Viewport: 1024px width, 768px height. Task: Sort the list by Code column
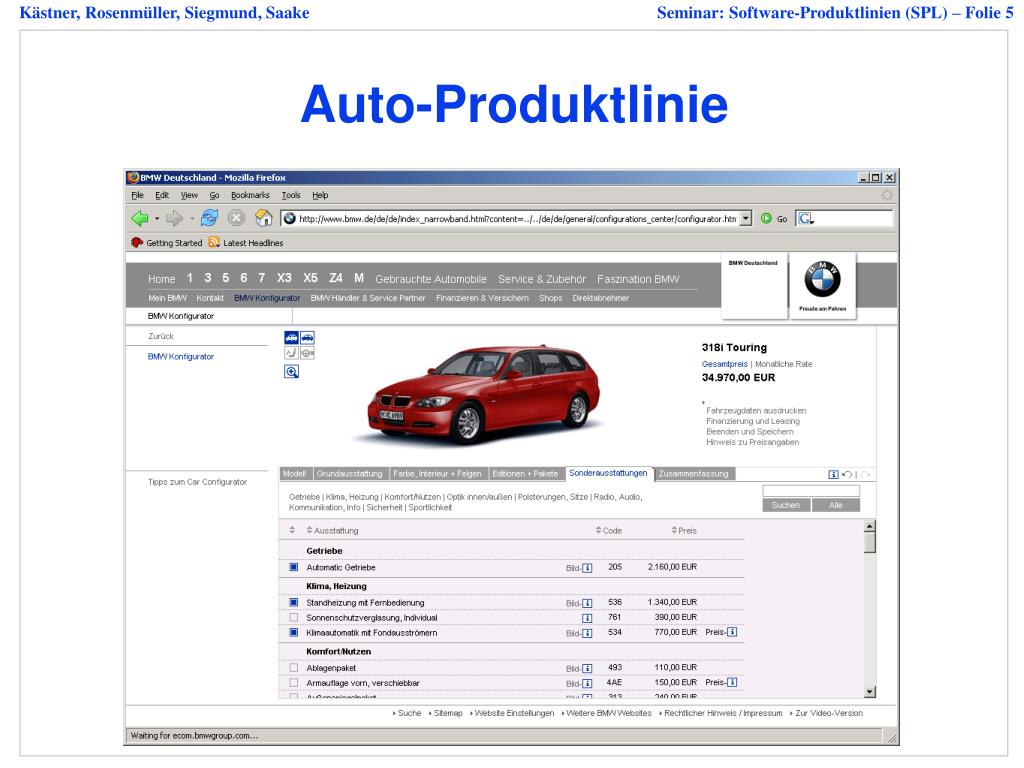(609, 530)
